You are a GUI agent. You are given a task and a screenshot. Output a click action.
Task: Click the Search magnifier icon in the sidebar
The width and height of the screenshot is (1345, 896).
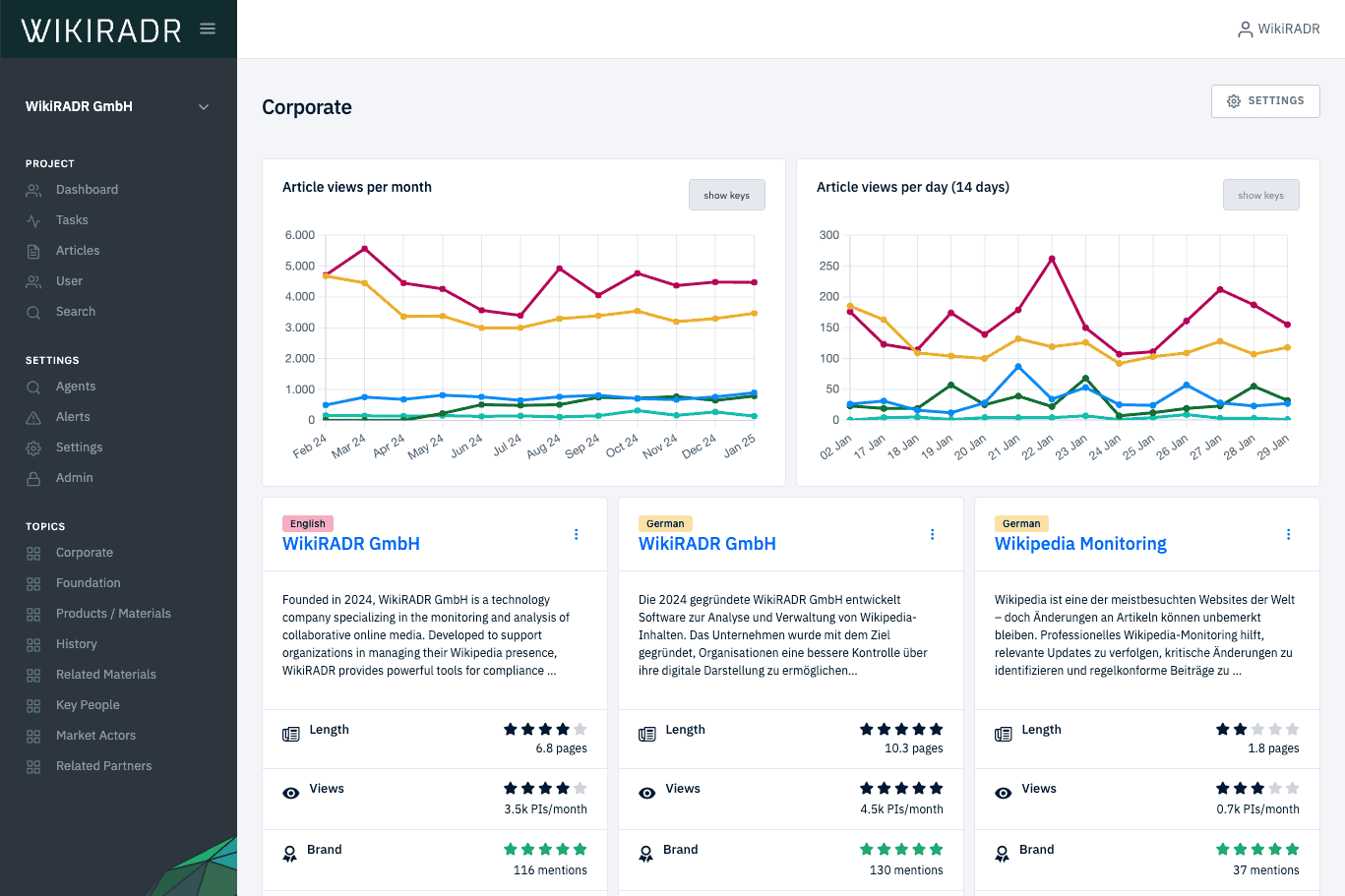click(33, 312)
